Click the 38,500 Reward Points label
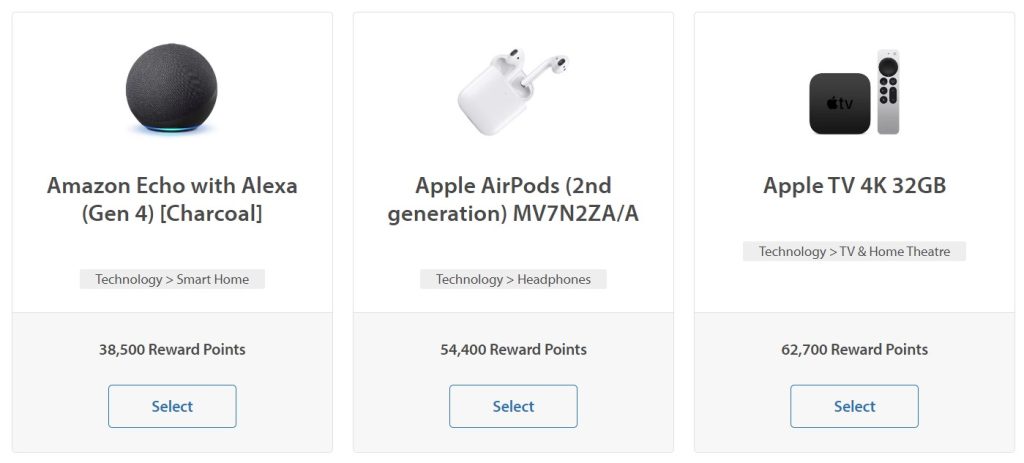 (172, 349)
